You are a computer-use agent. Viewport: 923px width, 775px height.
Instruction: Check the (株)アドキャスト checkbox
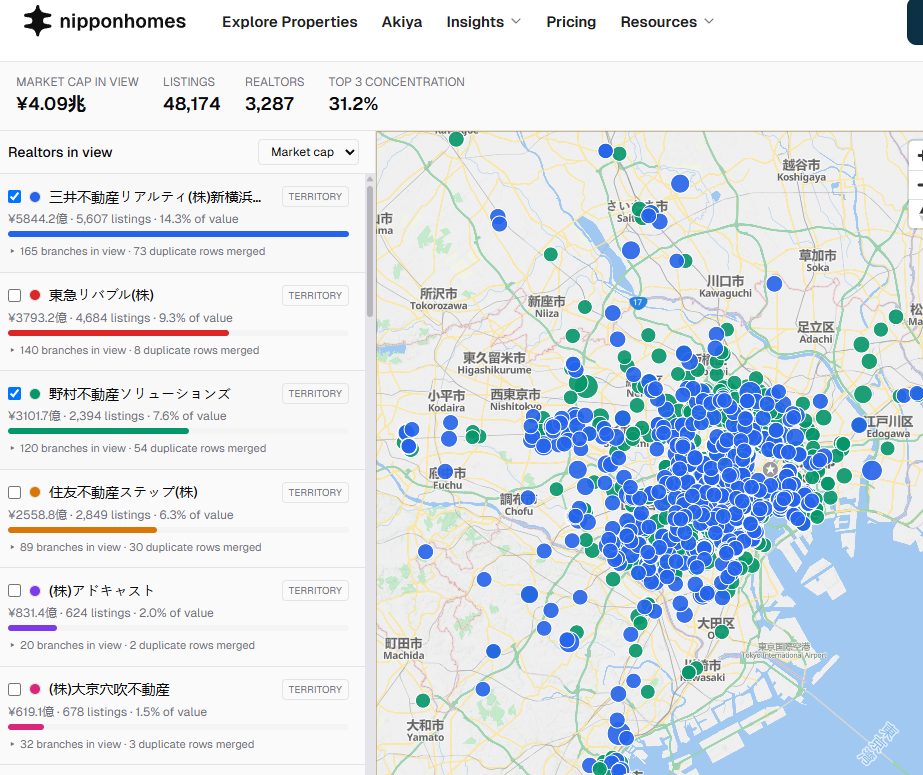(x=15, y=591)
